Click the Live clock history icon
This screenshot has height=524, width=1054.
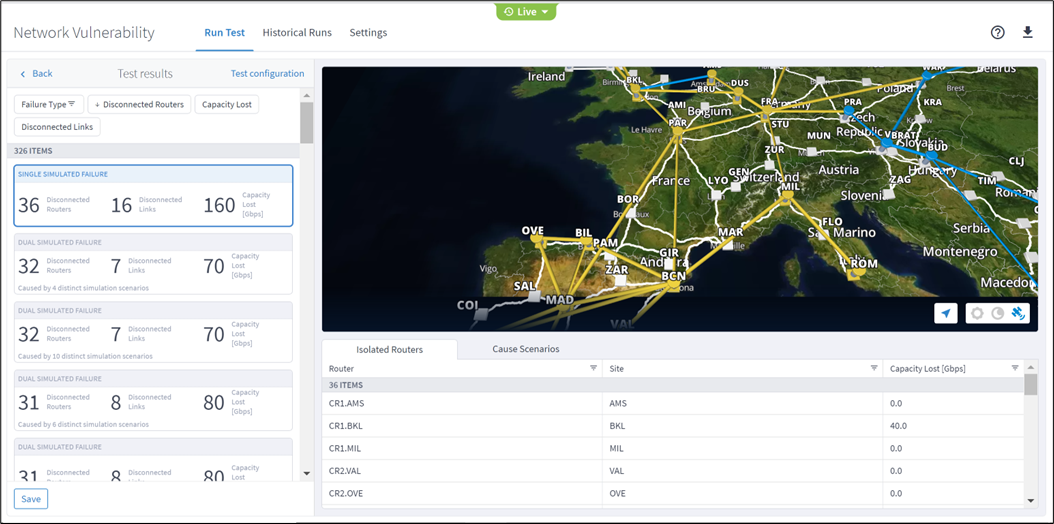[x=509, y=12]
